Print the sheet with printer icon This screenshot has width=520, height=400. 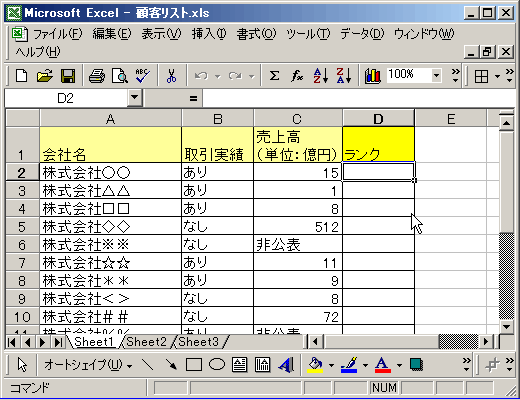click(x=97, y=76)
